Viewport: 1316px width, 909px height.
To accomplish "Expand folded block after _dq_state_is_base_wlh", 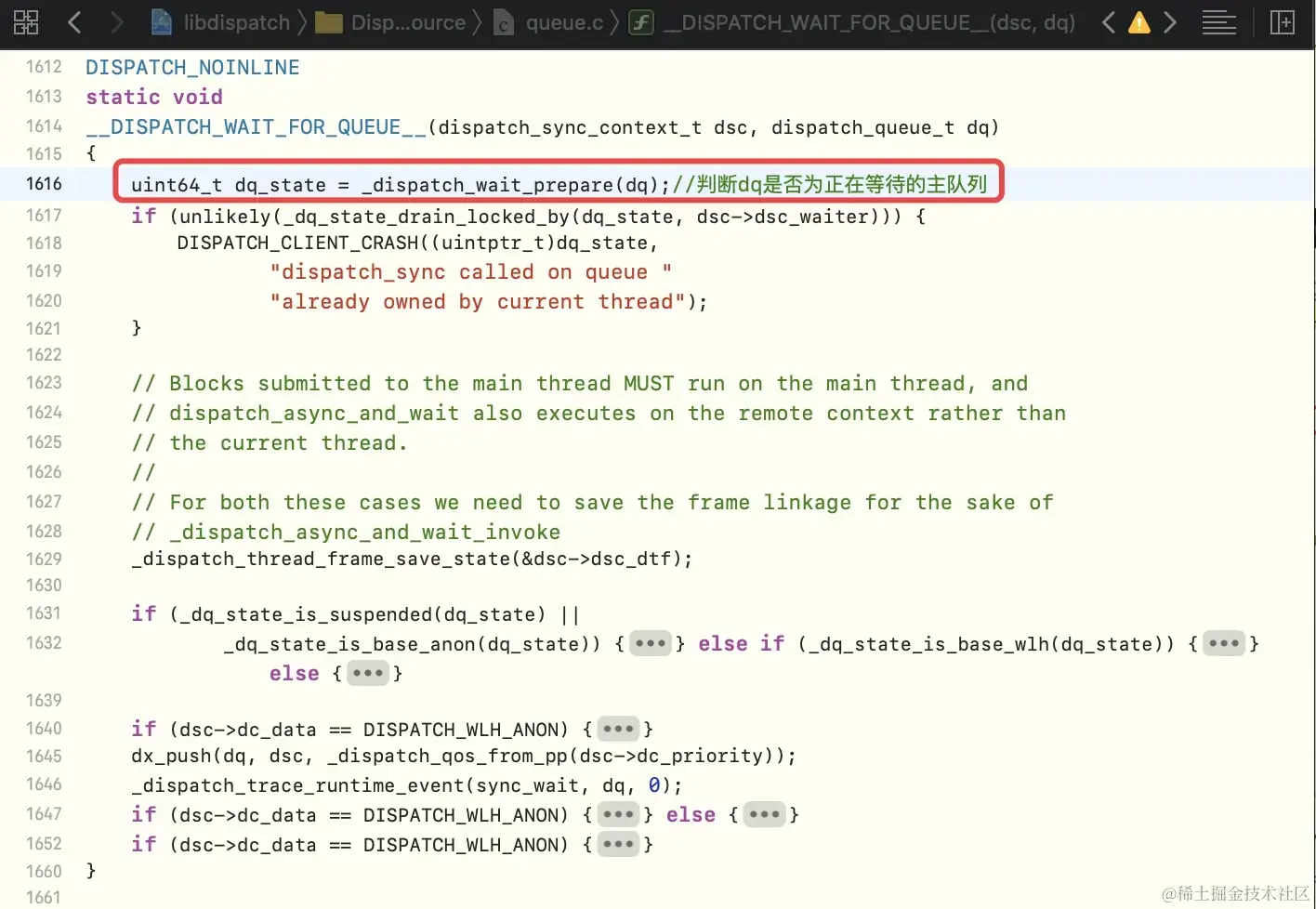I will coord(1224,643).
